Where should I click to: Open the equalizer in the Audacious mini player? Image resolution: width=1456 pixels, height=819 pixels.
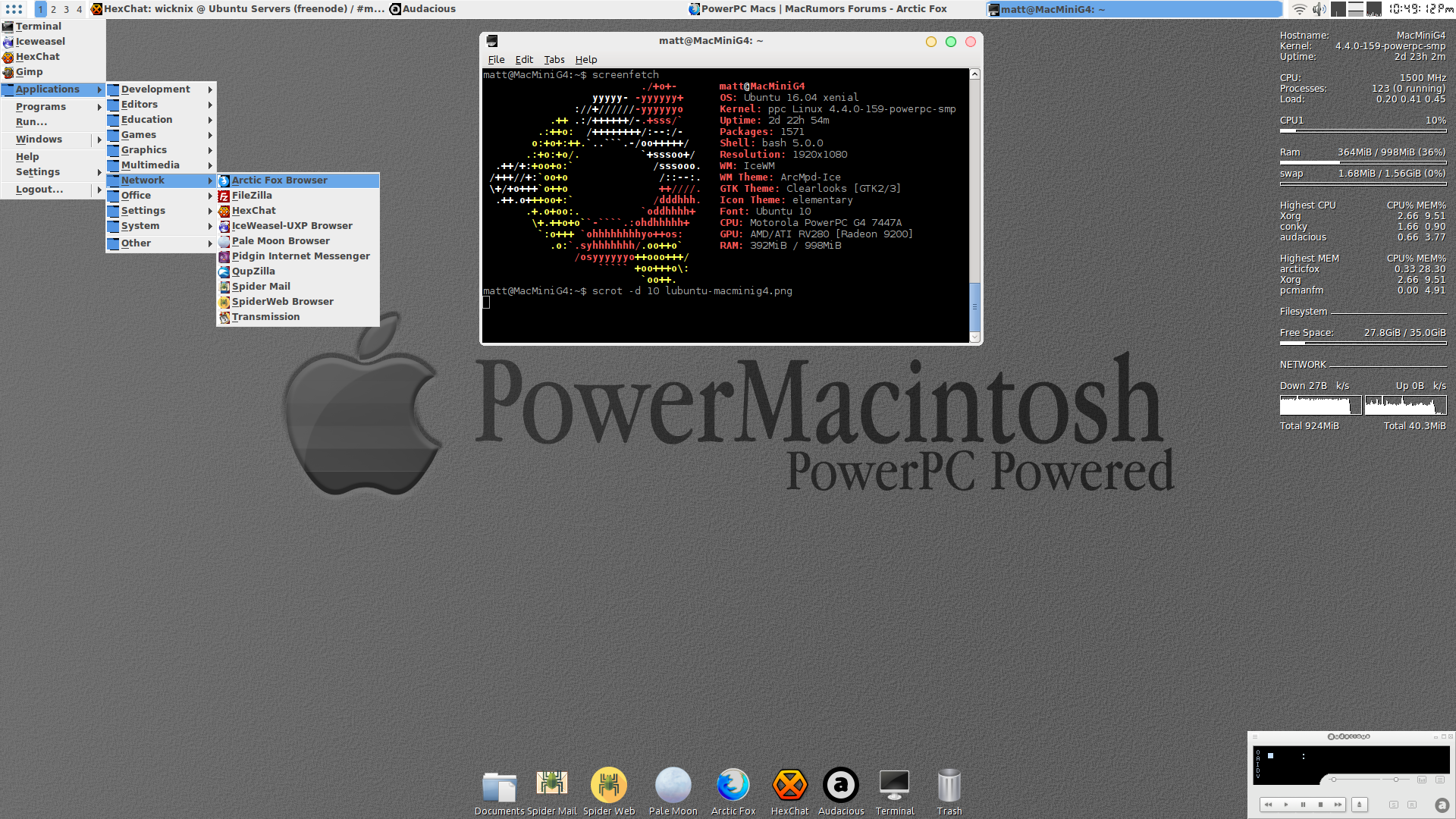click(x=1422, y=780)
